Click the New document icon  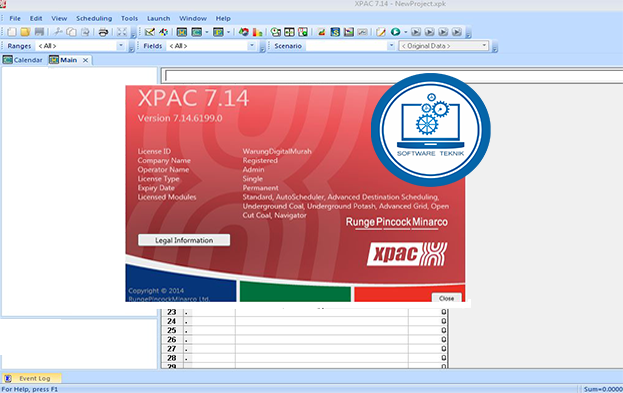(x=12, y=32)
